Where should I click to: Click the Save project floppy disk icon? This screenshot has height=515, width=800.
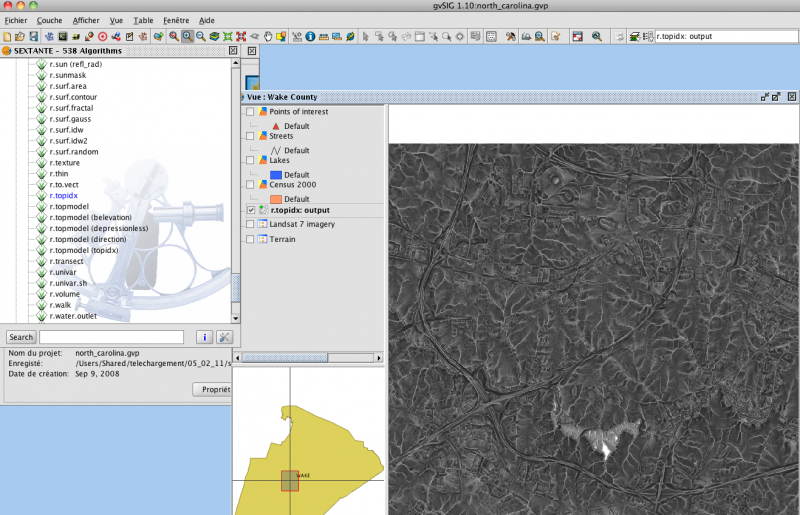click(x=33, y=37)
